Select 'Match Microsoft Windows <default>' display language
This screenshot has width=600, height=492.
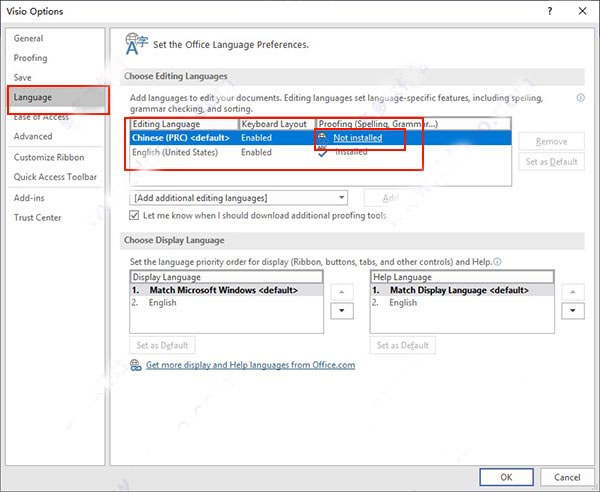(x=227, y=290)
